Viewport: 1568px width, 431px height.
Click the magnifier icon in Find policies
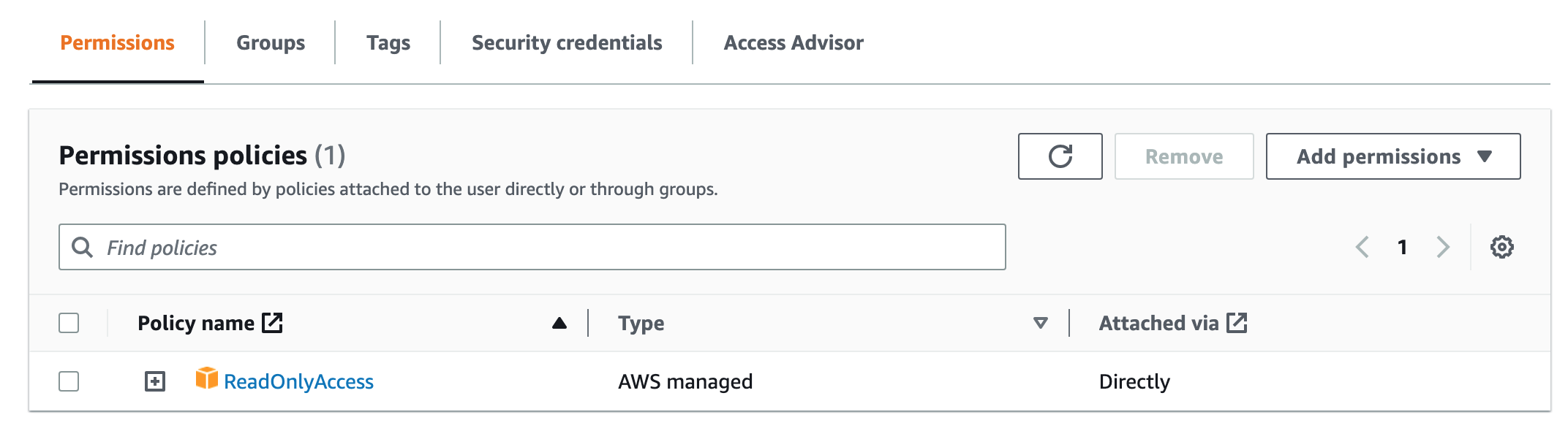pos(83,247)
